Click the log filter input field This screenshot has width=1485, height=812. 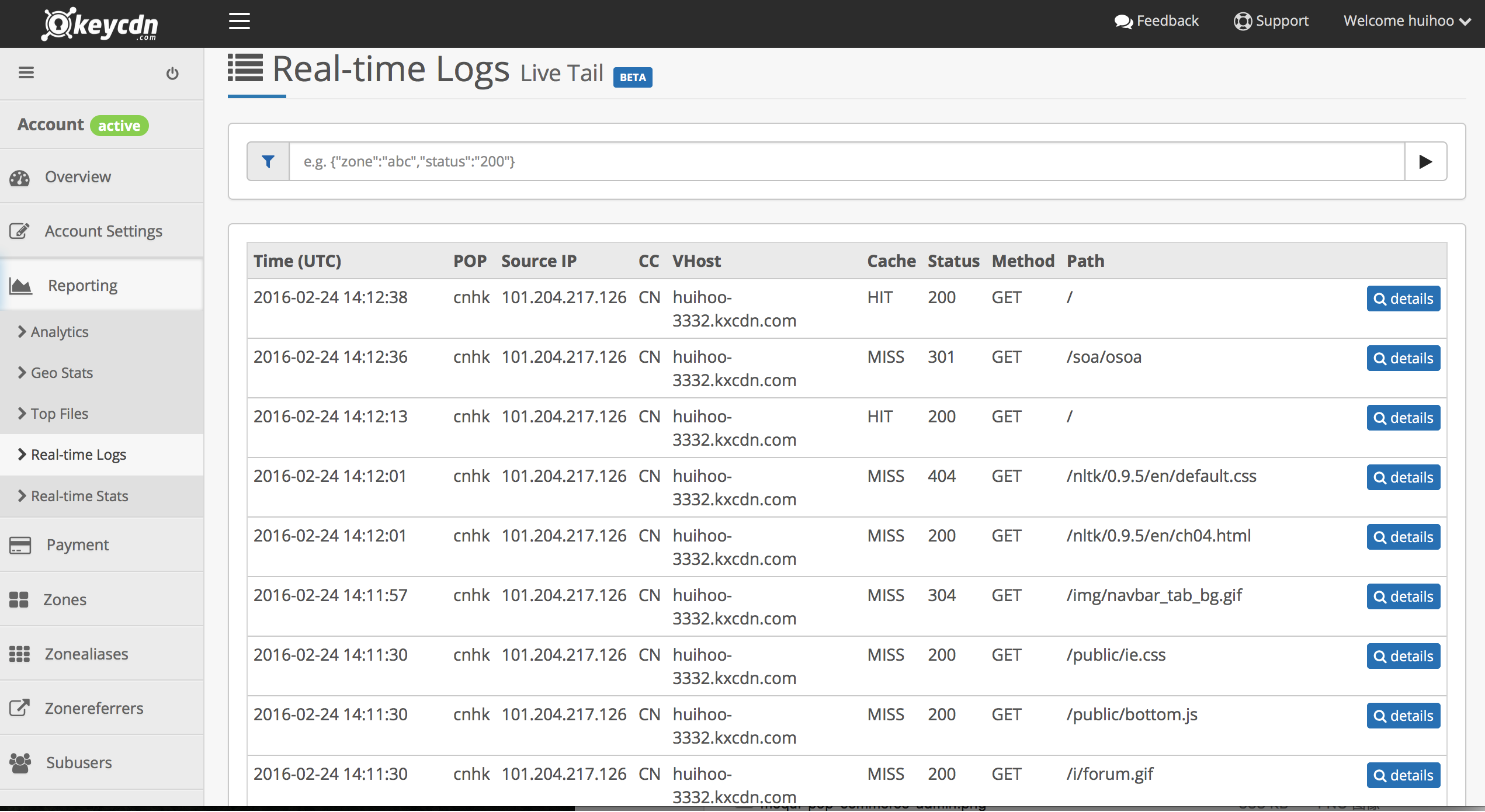[x=846, y=162]
